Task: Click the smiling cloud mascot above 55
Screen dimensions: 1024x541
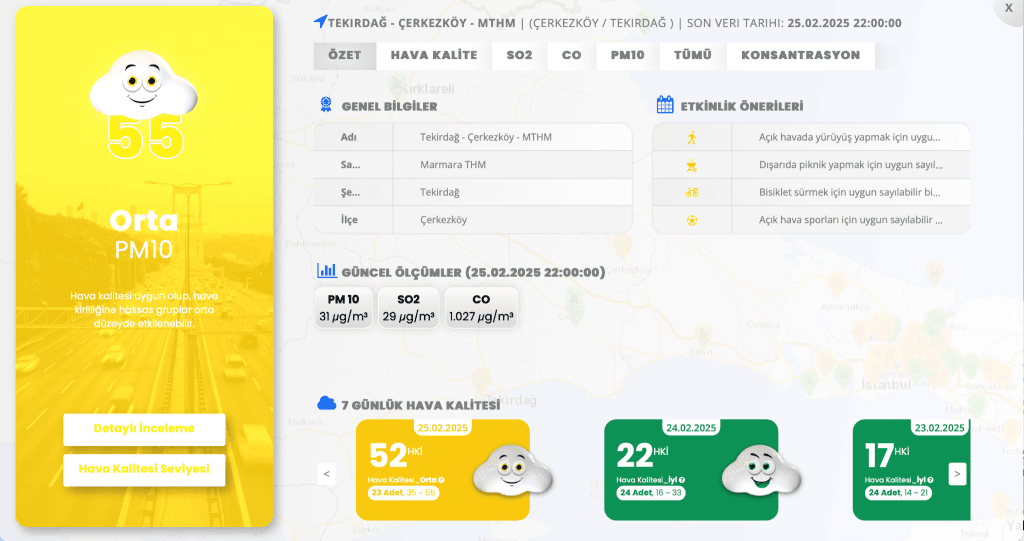Action: point(143,85)
